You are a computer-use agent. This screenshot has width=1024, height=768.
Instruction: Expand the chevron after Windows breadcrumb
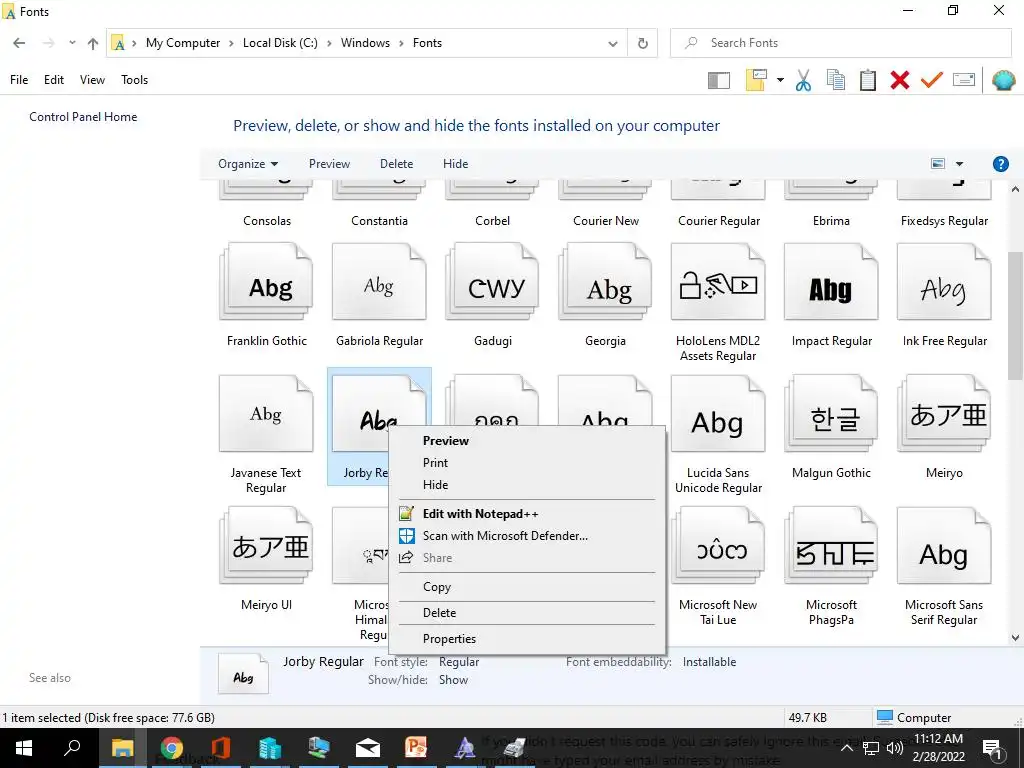point(401,43)
